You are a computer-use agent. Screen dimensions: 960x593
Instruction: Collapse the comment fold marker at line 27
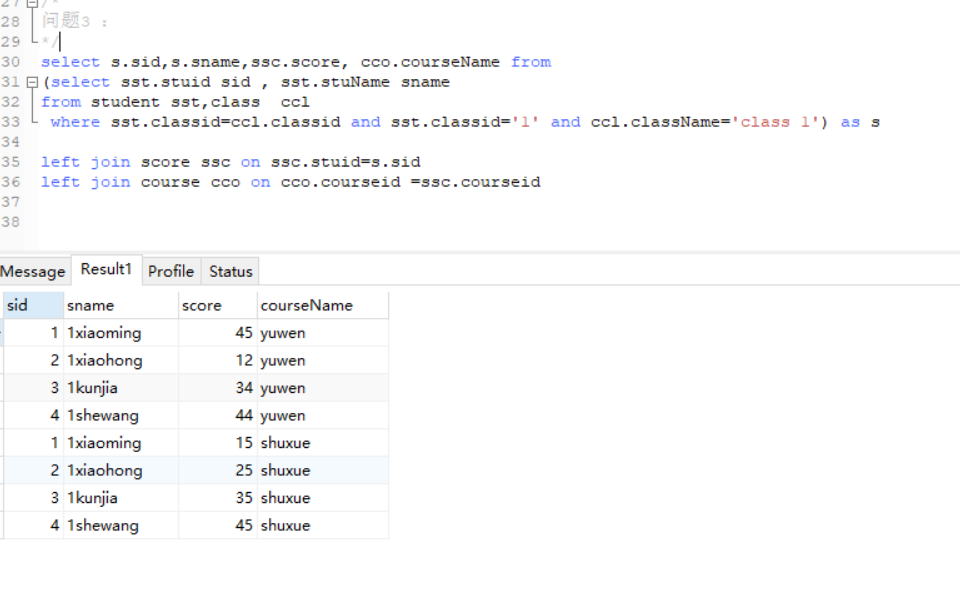point(32,2)
